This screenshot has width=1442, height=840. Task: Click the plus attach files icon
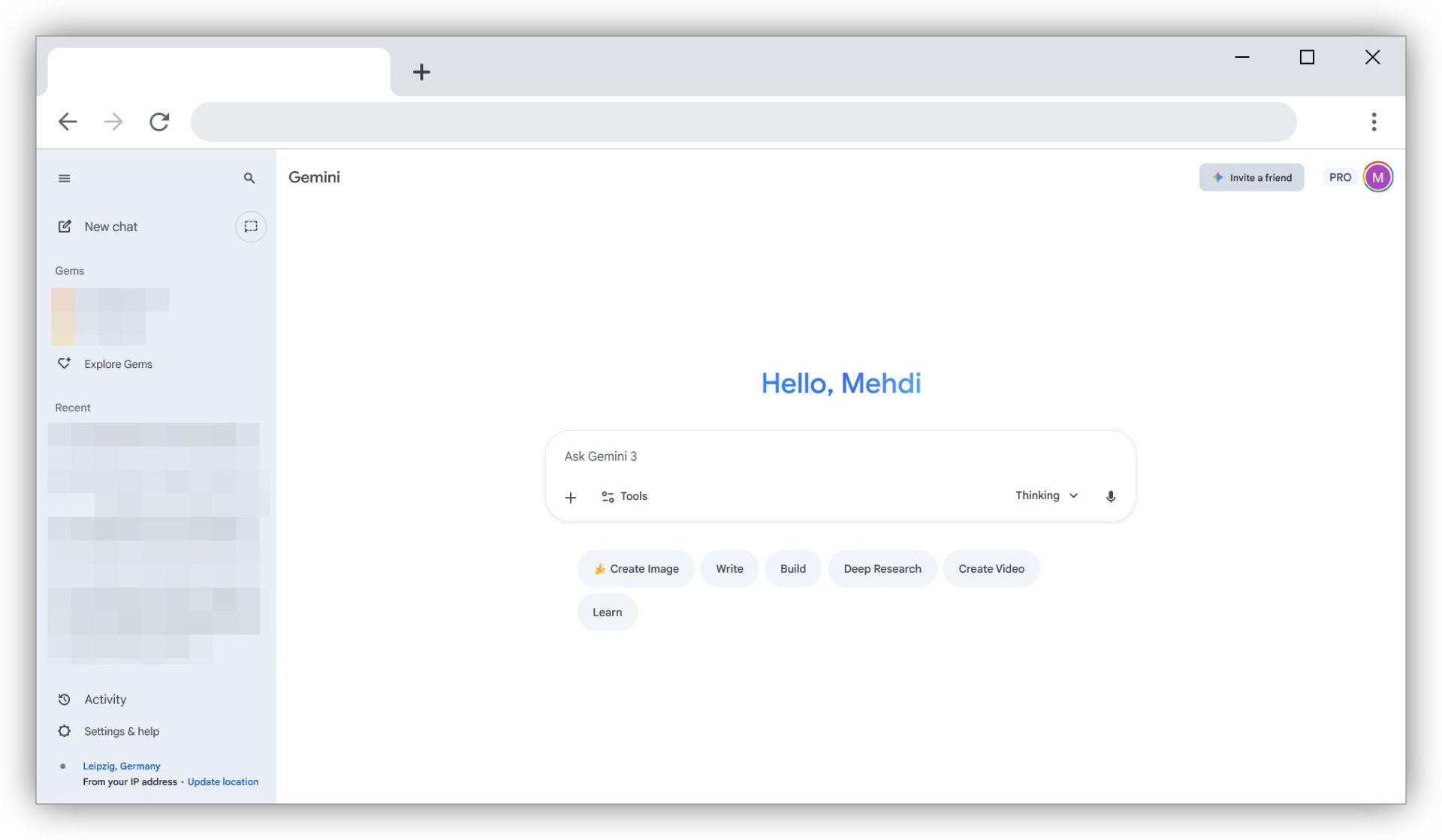click(571, 497)
